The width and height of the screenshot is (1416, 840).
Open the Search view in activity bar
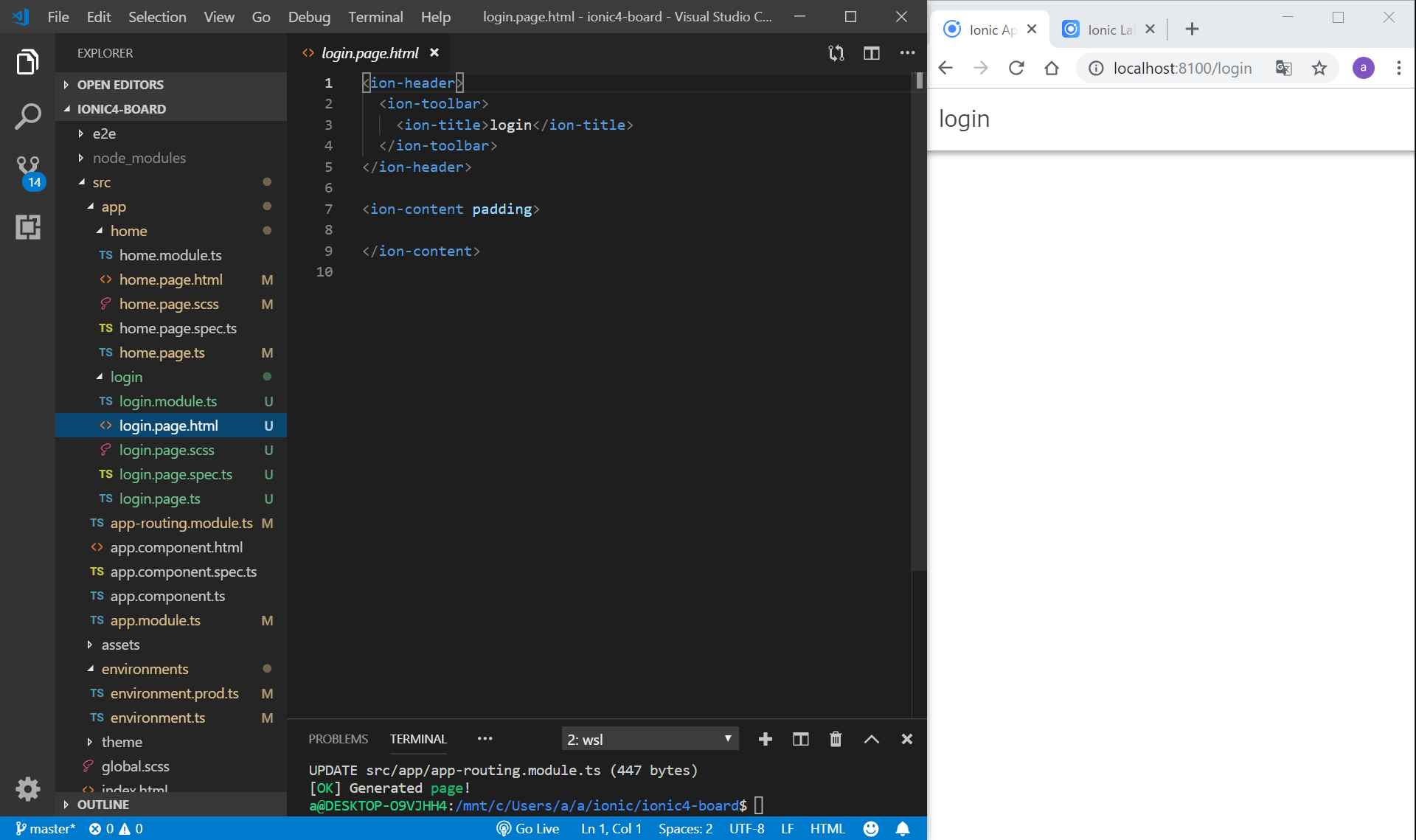pos(27,116)
